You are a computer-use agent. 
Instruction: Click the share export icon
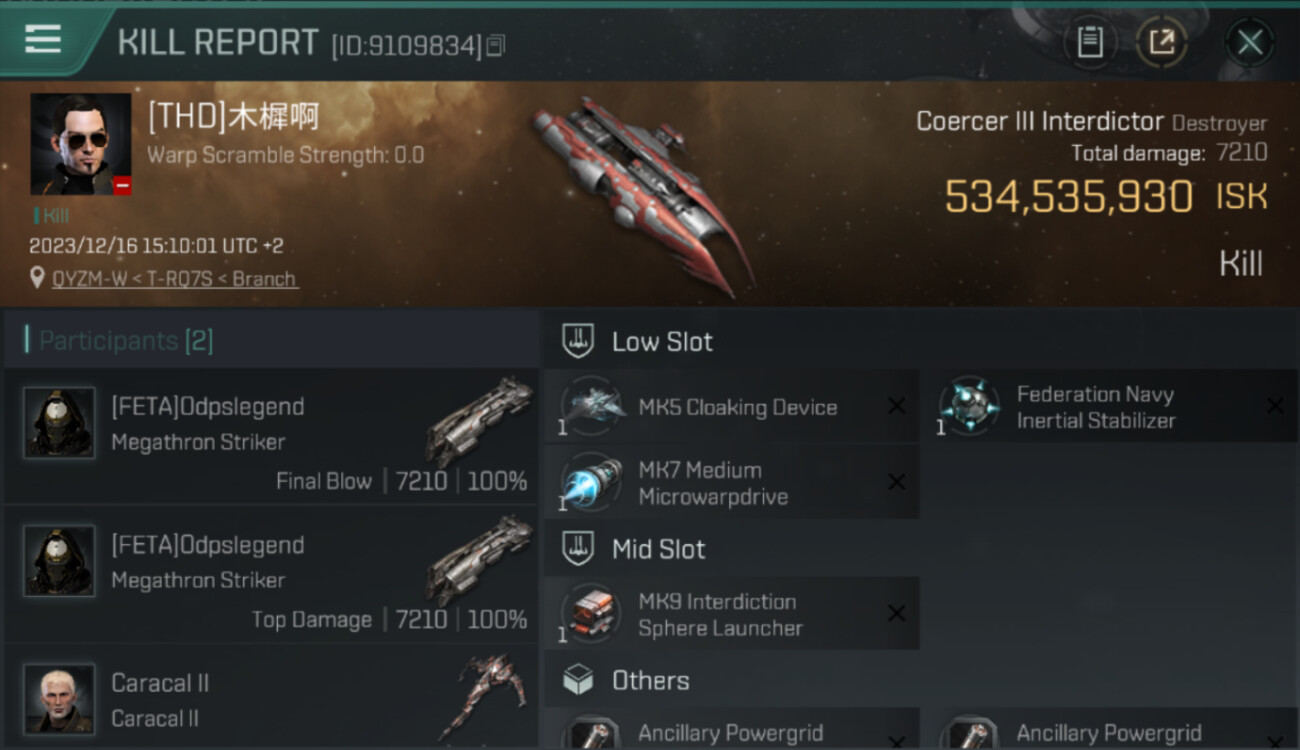(1161, 42)
